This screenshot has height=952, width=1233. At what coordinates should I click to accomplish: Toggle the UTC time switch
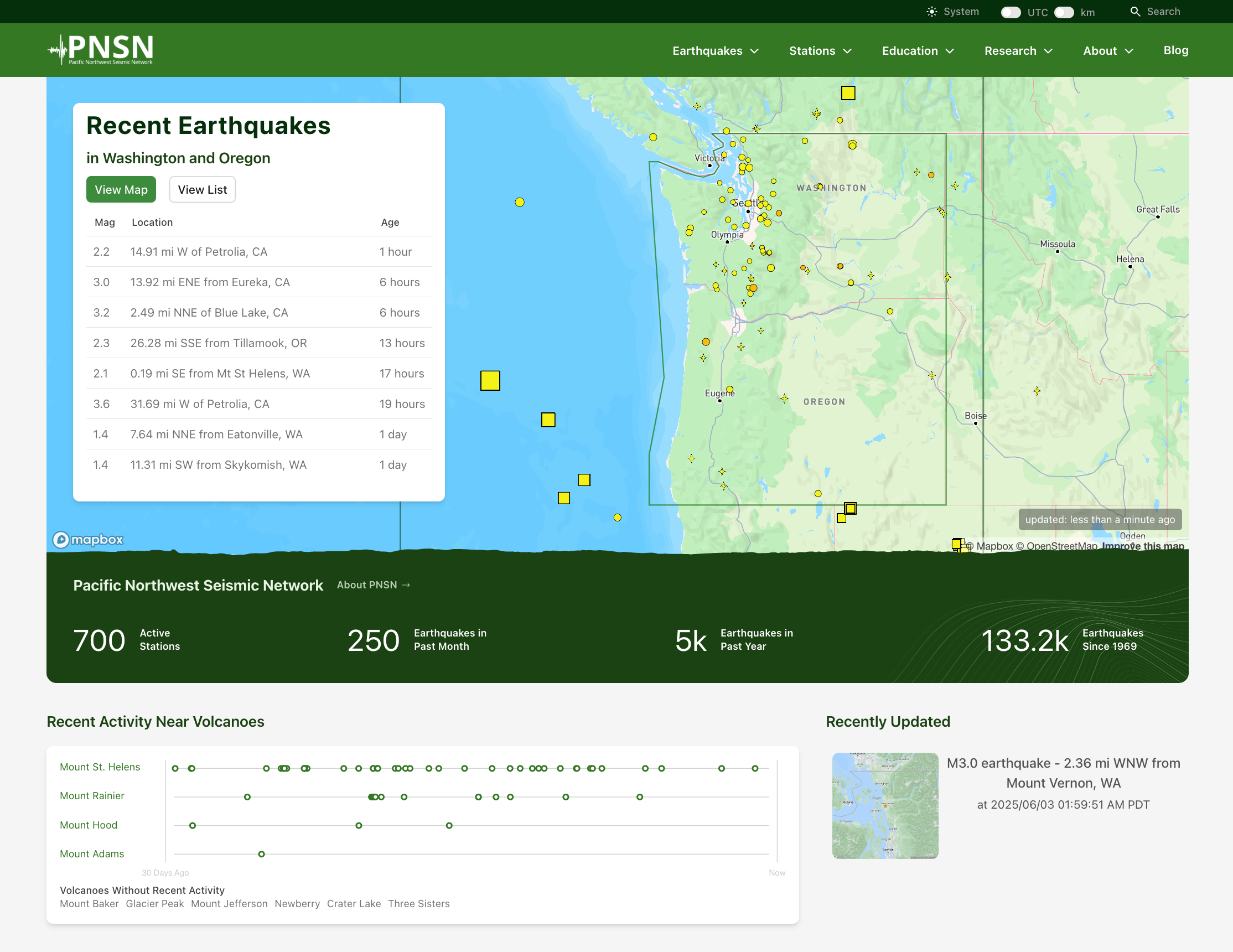pyautogui.click(x=1011, y=12)
